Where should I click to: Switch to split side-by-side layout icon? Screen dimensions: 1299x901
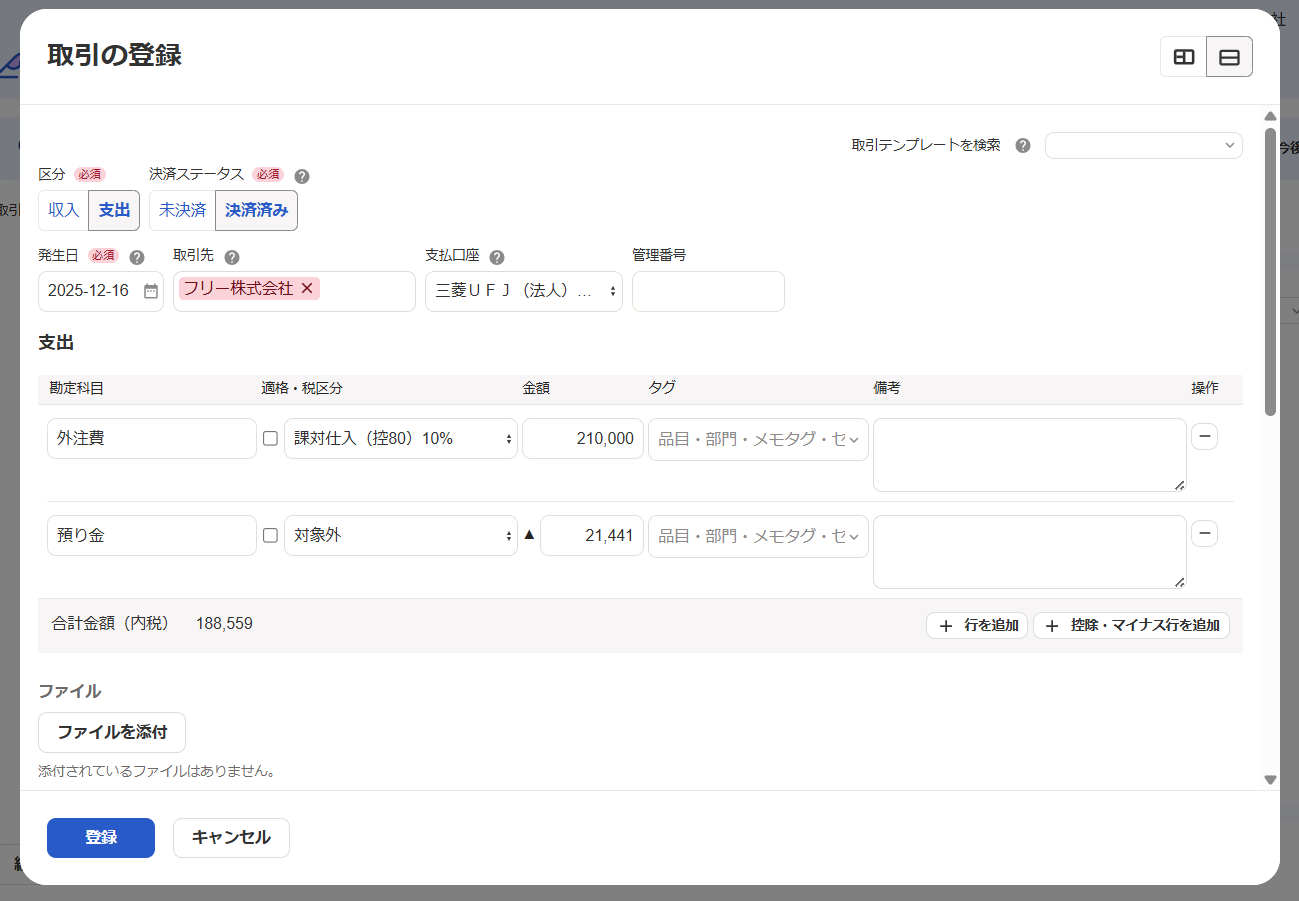pos(1184,57)
